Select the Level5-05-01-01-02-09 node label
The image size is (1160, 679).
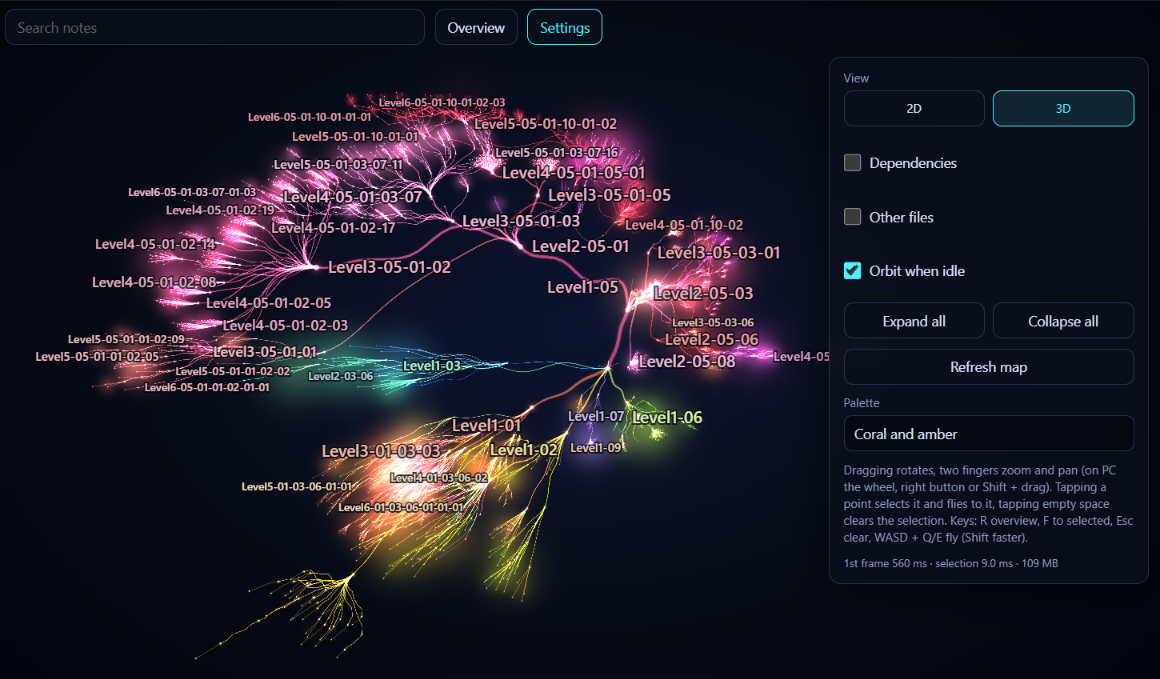[127, 340]
